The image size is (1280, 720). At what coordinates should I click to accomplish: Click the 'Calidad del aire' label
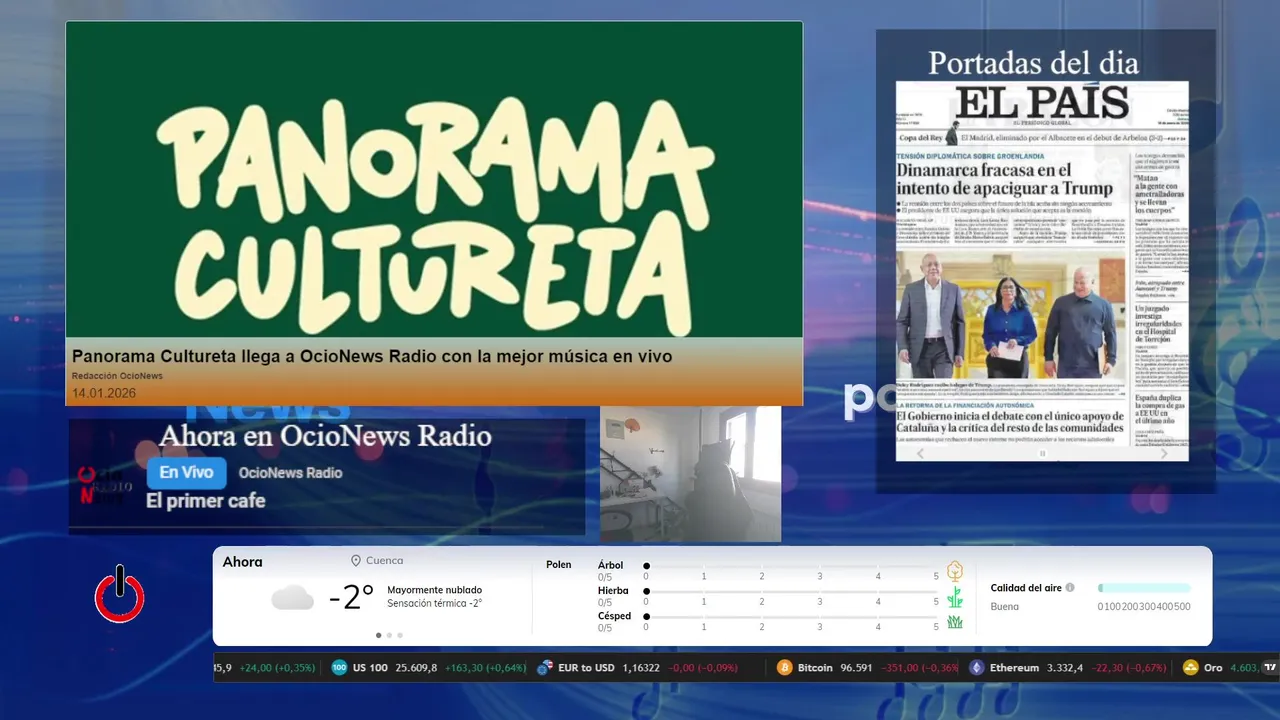(x=1026, y=588)
